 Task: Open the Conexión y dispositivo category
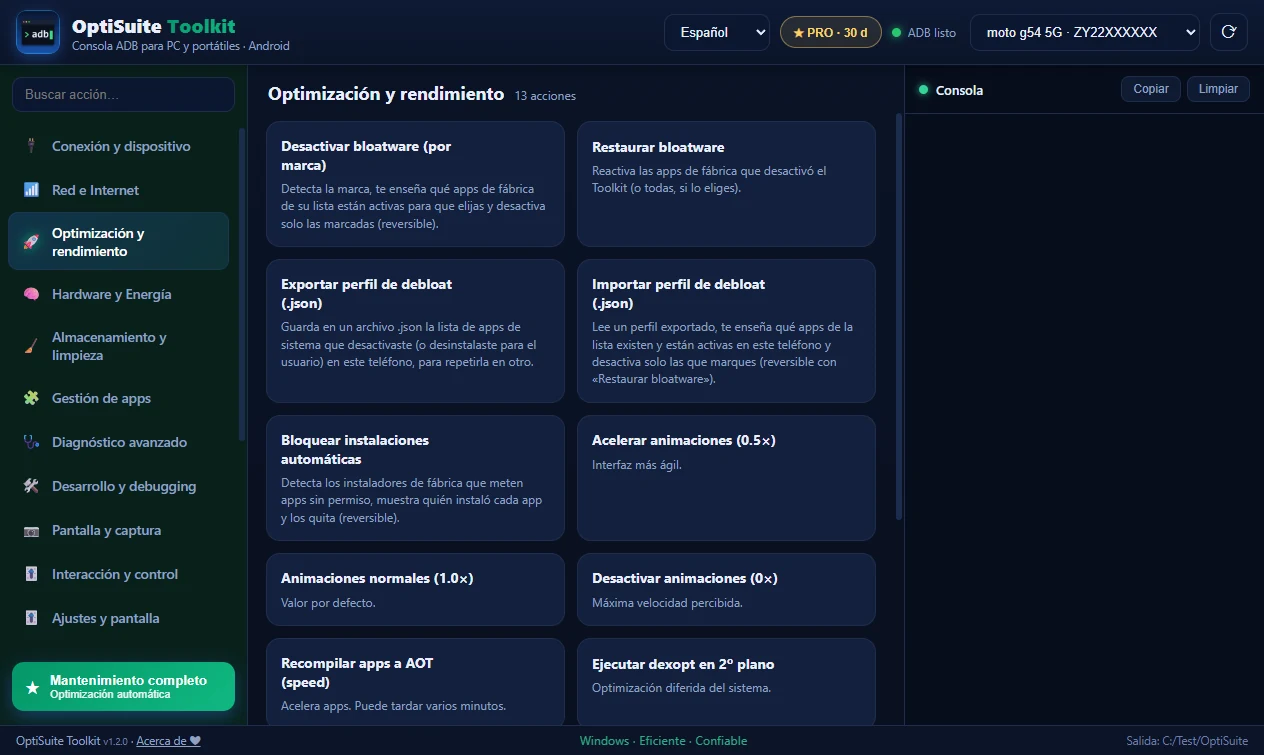[x=118, y=146]
